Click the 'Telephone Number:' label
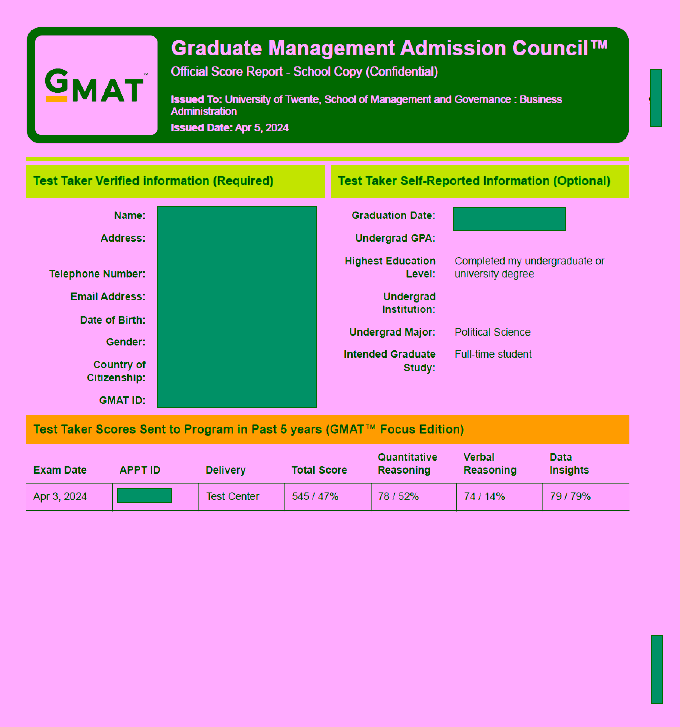 tap(97, 274)
